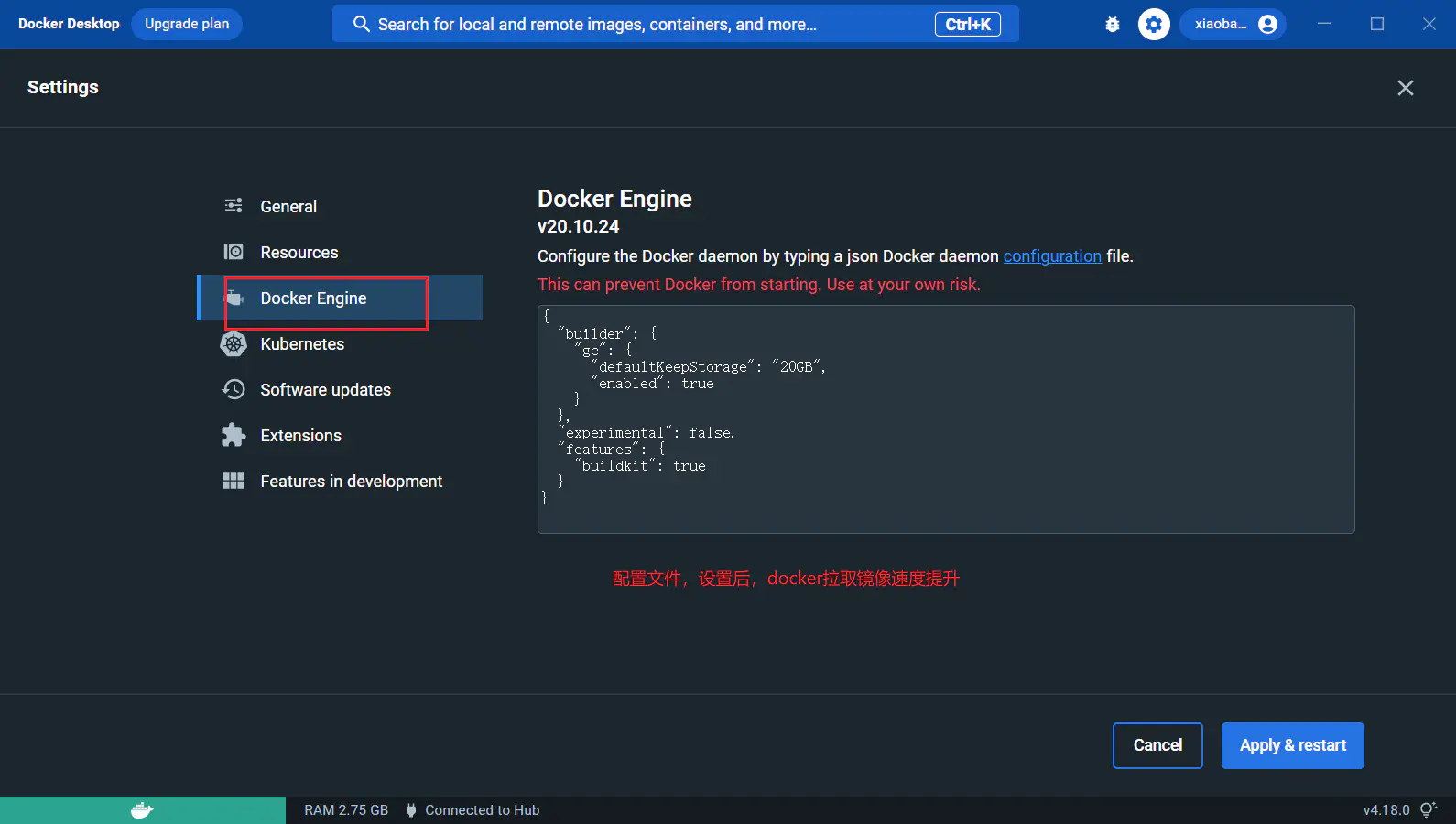Click the Extensions puzzle piece icon
The width and height of the screenshot is (1456, 824).
click(x=234, y=435)
